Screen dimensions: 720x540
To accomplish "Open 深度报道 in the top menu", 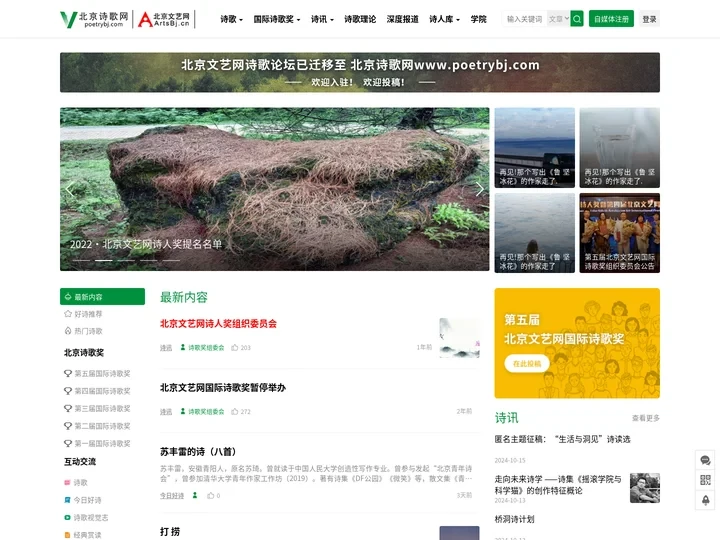I will [403, 19].
